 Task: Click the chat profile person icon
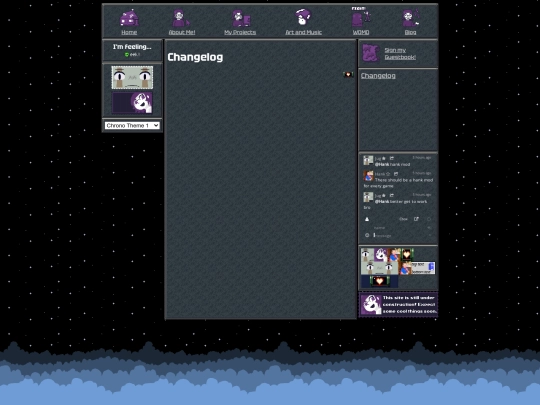click(367, 219)
